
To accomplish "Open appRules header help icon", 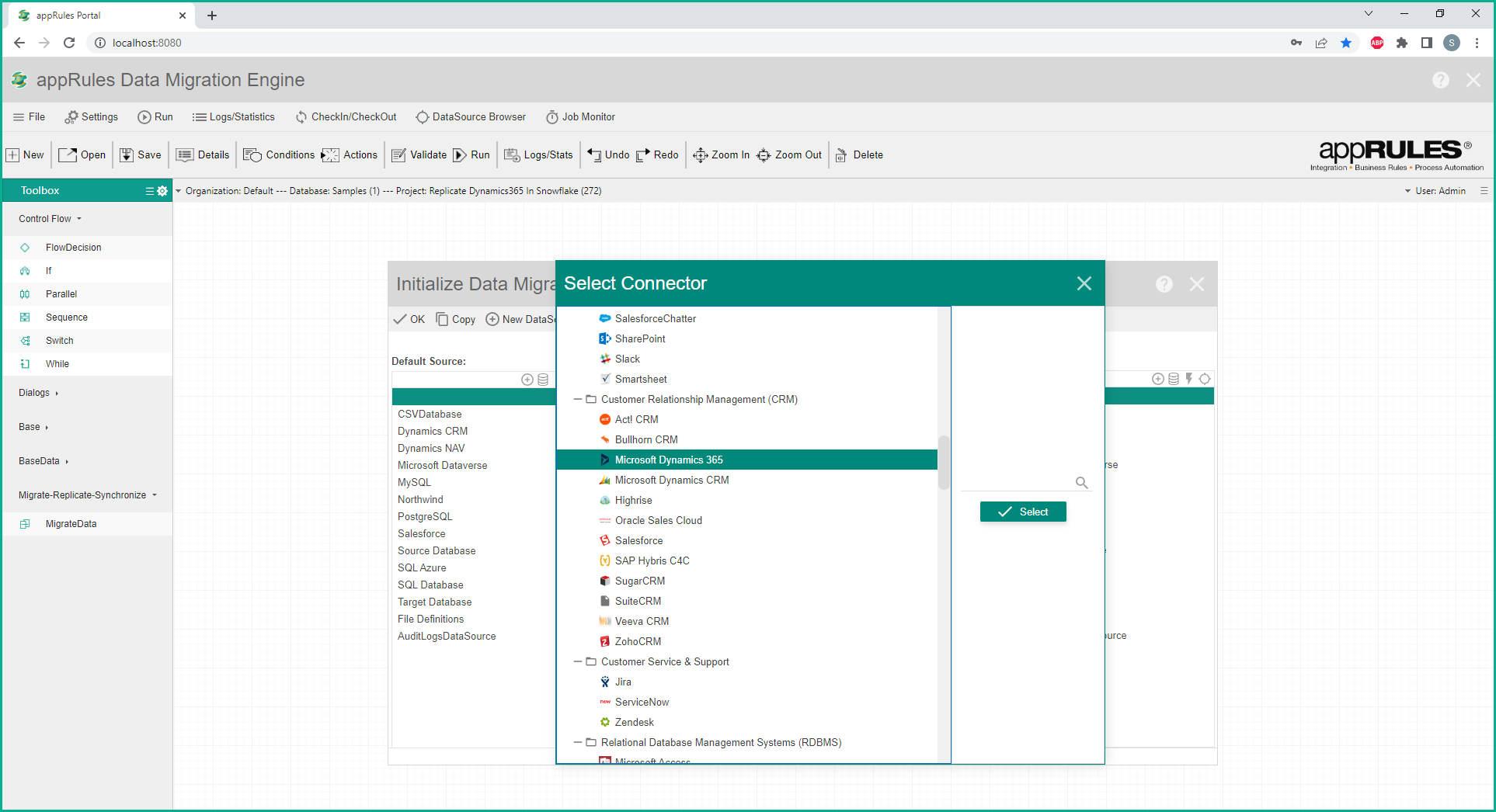I will pyautogui.click(x=1441, y=80).
